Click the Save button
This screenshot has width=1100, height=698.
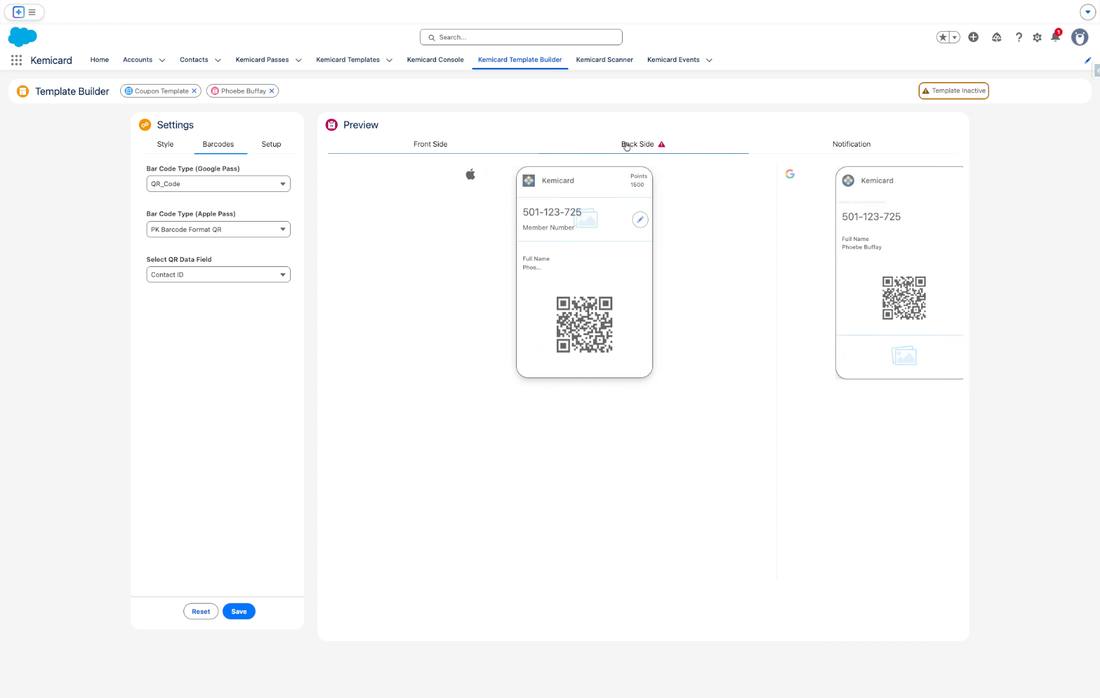[239, 612]
